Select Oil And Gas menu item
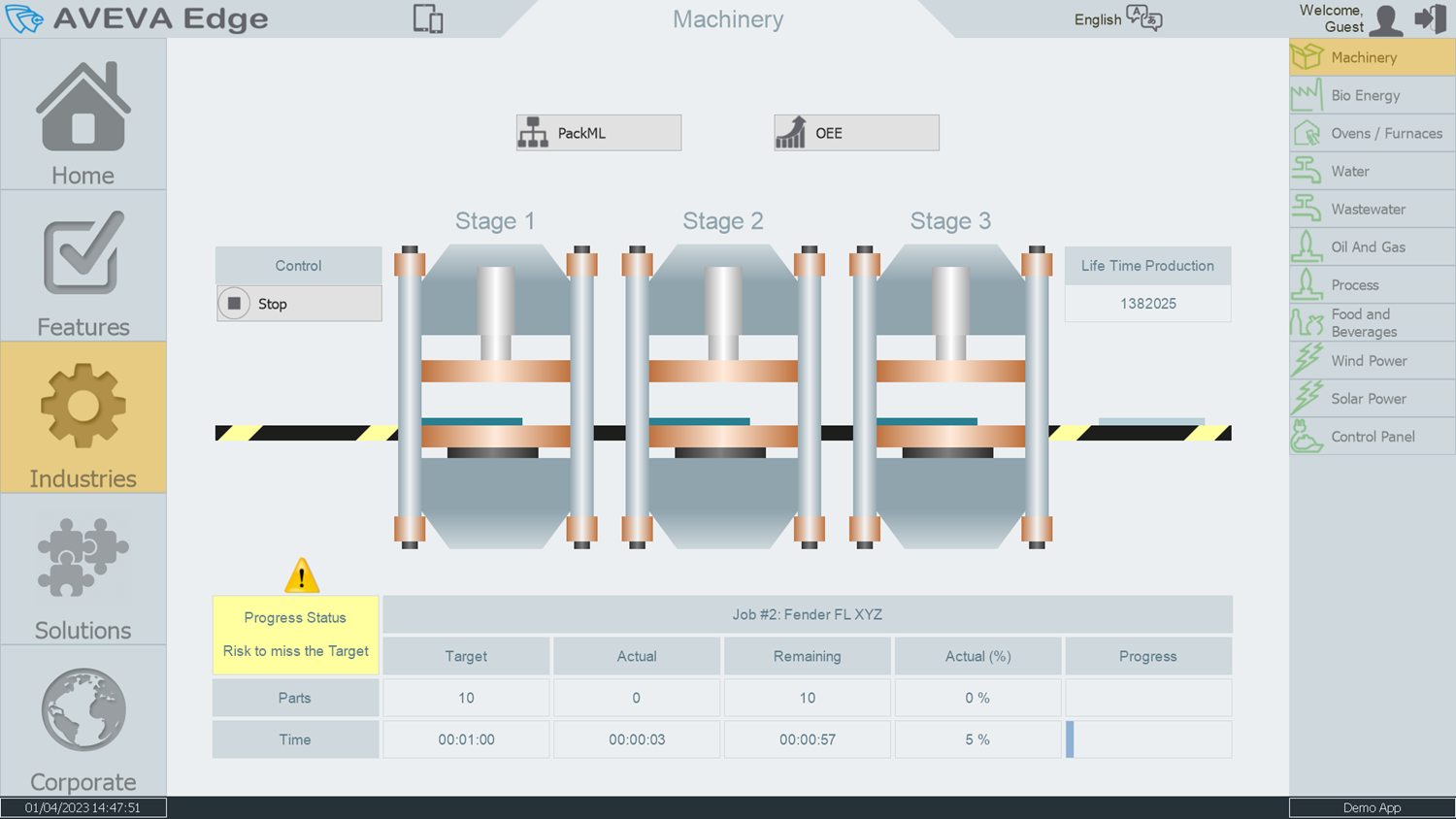 (1373, 246)
